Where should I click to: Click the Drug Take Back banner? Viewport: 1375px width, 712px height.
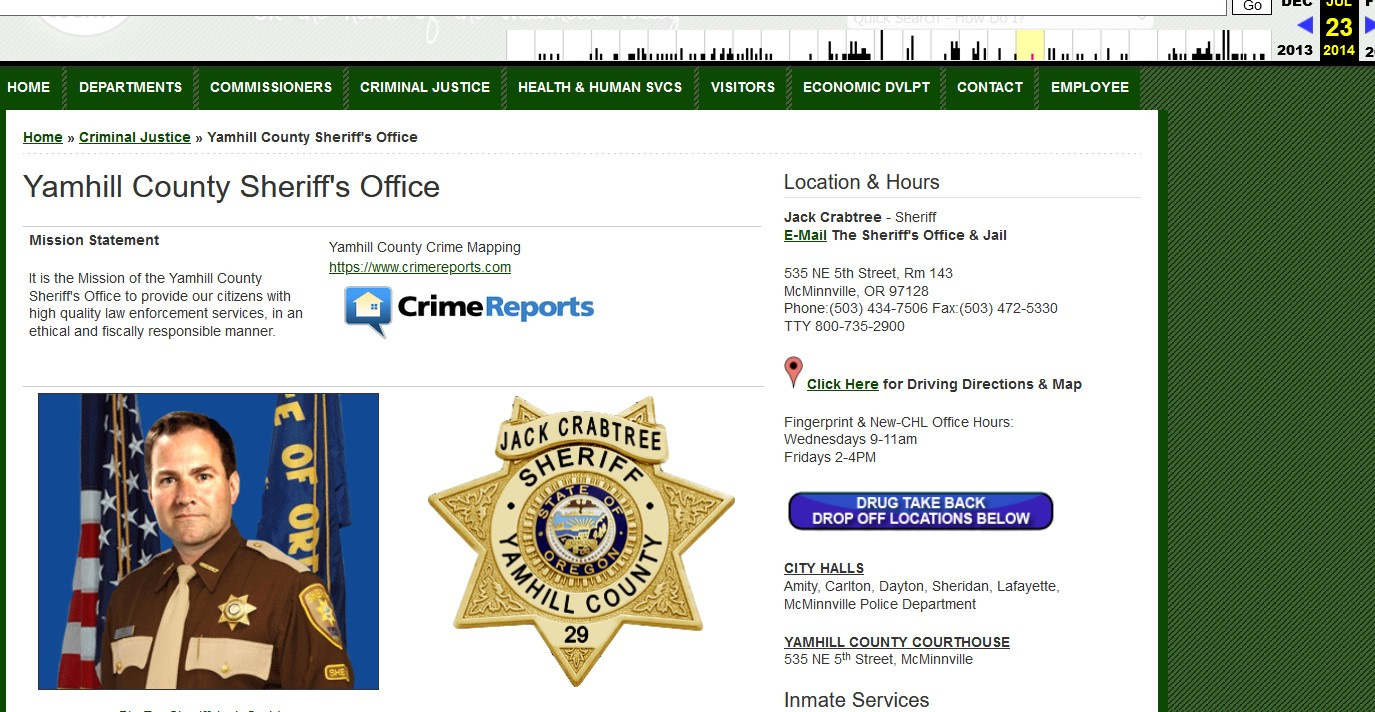(921, 511)
